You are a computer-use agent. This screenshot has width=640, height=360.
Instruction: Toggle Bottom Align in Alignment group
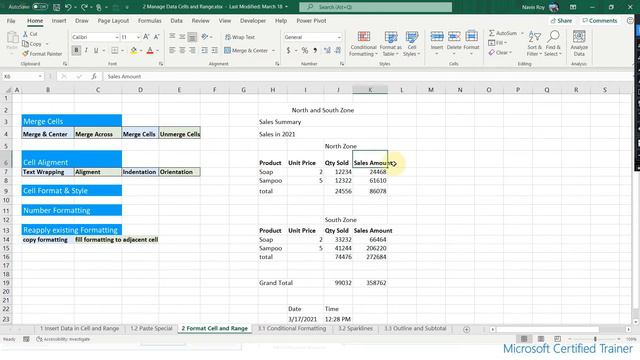point(192,37)
